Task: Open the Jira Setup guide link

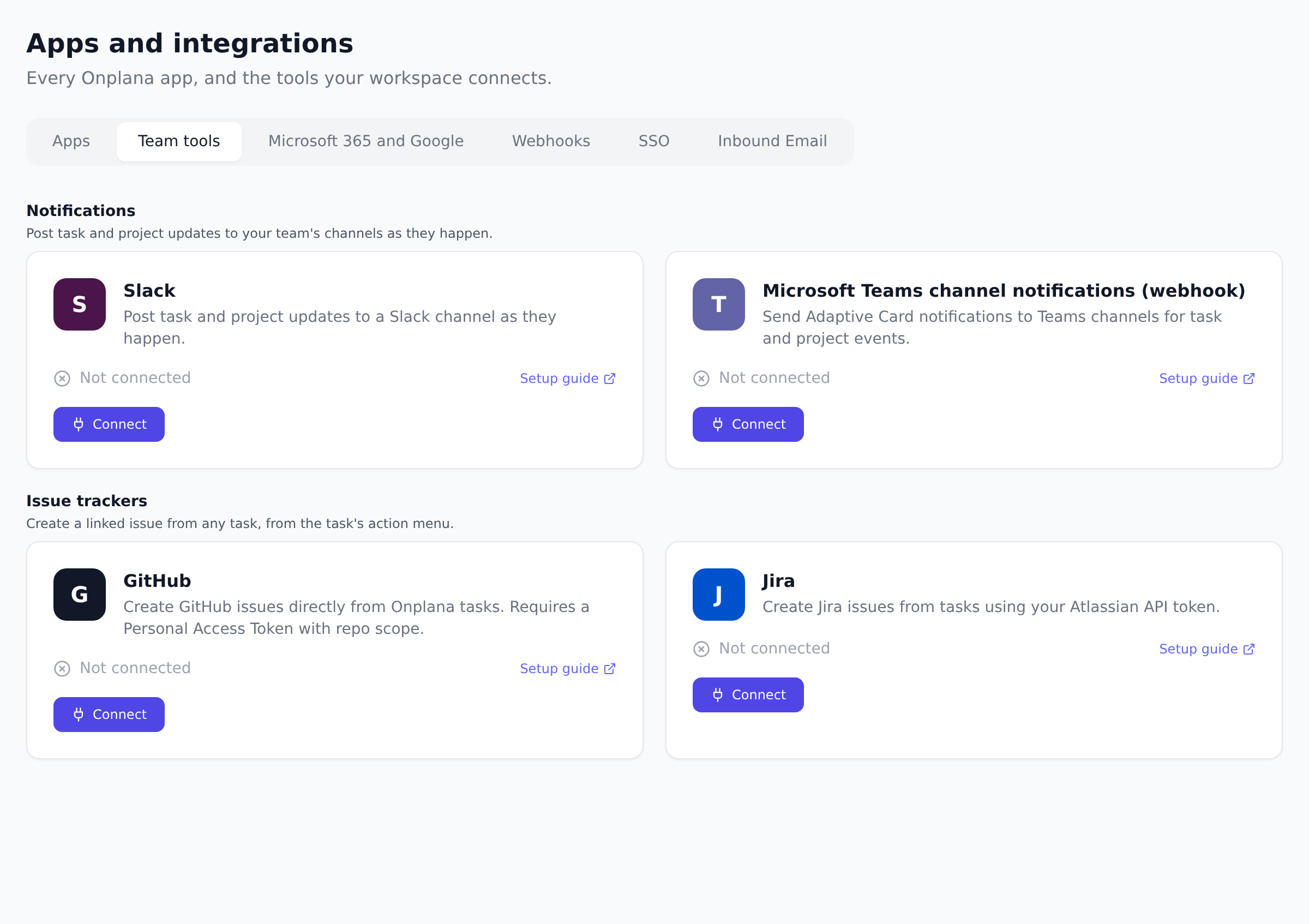Action: click(x=1207, y=649)
